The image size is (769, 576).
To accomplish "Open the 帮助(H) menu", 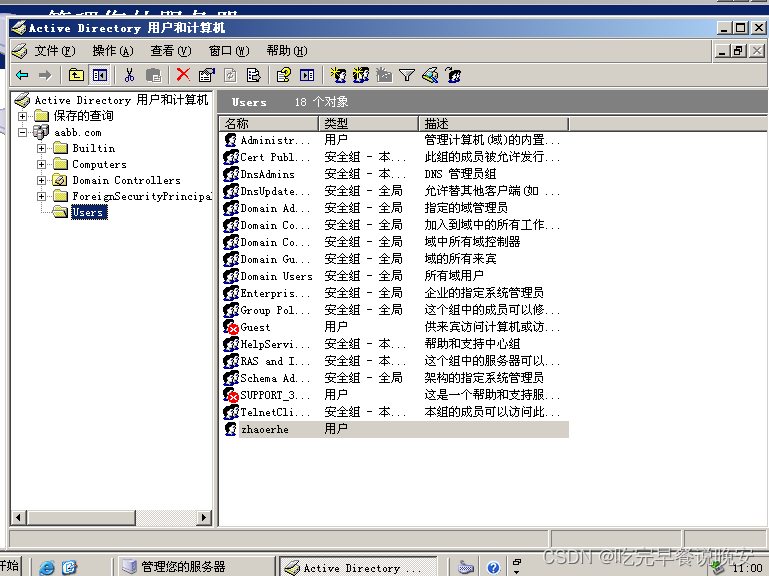I will click(287, 51).
